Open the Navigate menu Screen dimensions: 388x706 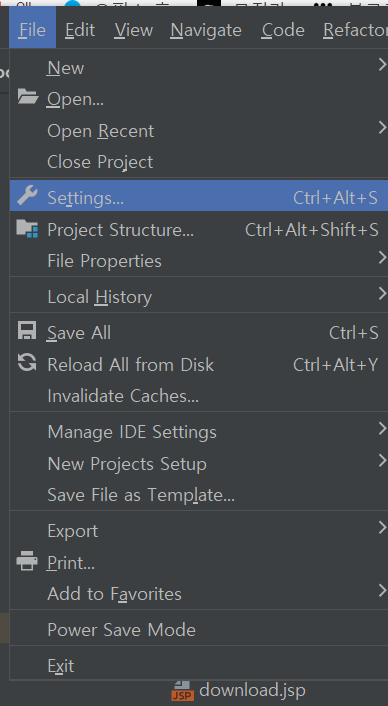[x=206, y=30]
